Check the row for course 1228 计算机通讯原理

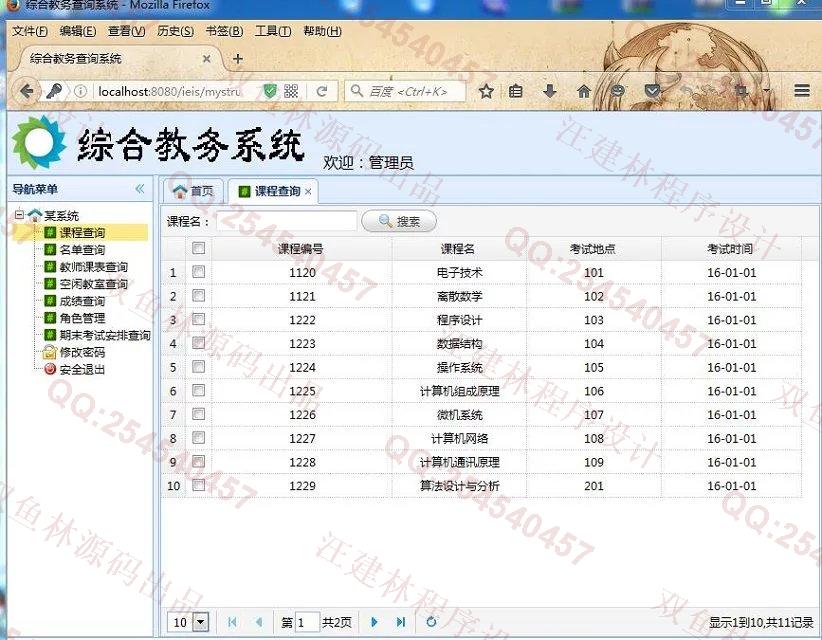198,461
